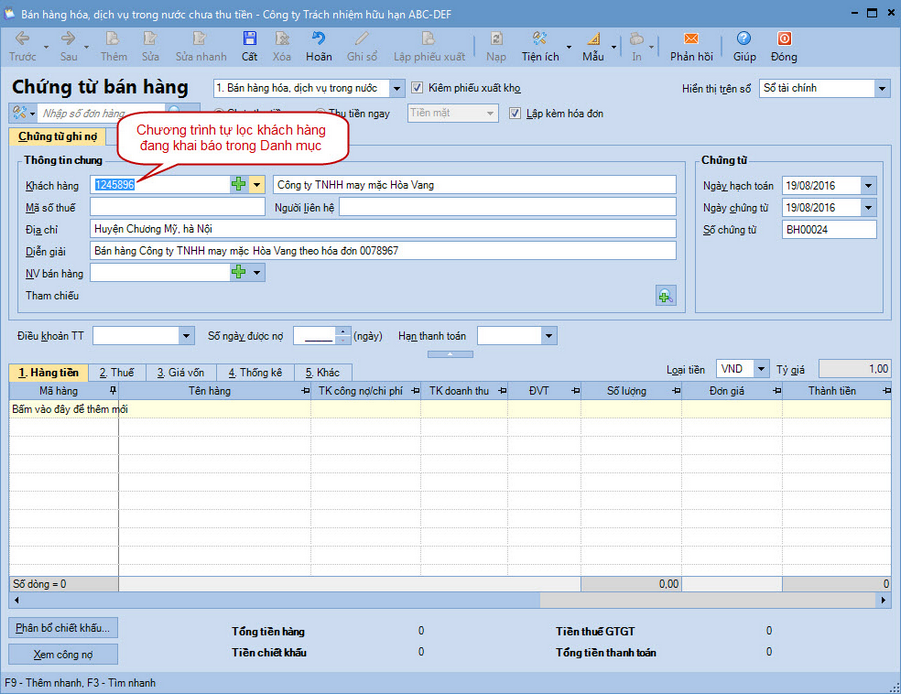Viewport: 901px width, 694px height.
Task: Click the Sửa nhanh toolbar icon
Action: pos(200,38)
